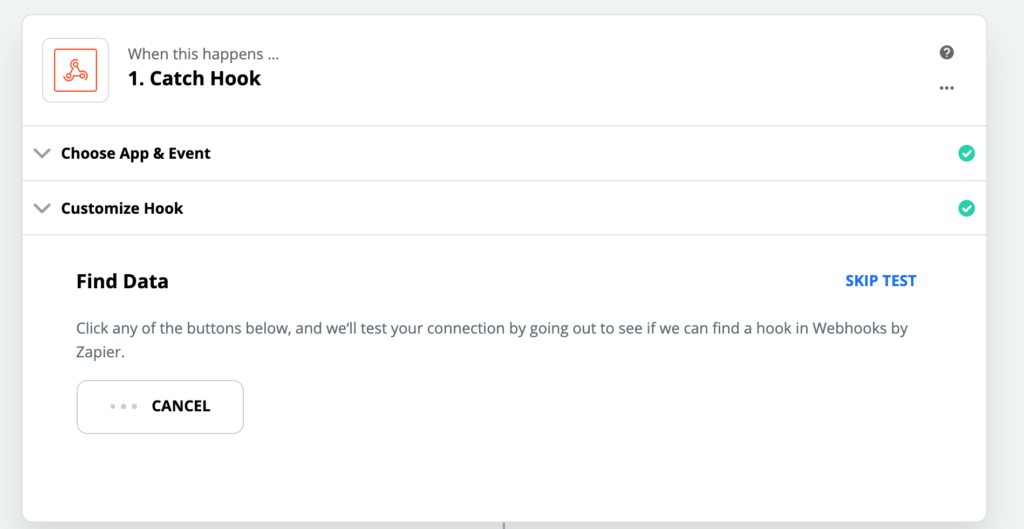Click the Find Data heading
The width and height of the screenshot is (1024, 529).
122,281
